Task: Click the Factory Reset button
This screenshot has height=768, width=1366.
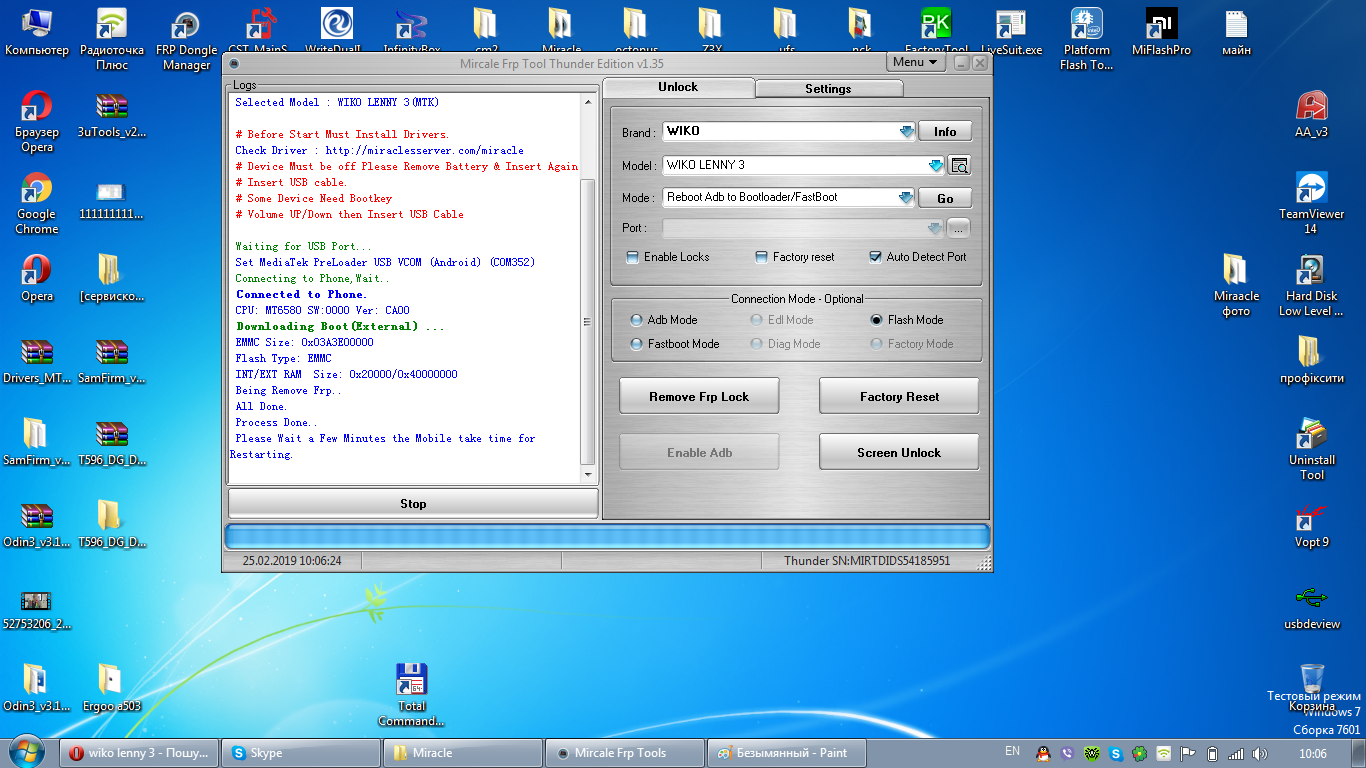Action: [x=899, y=396]
